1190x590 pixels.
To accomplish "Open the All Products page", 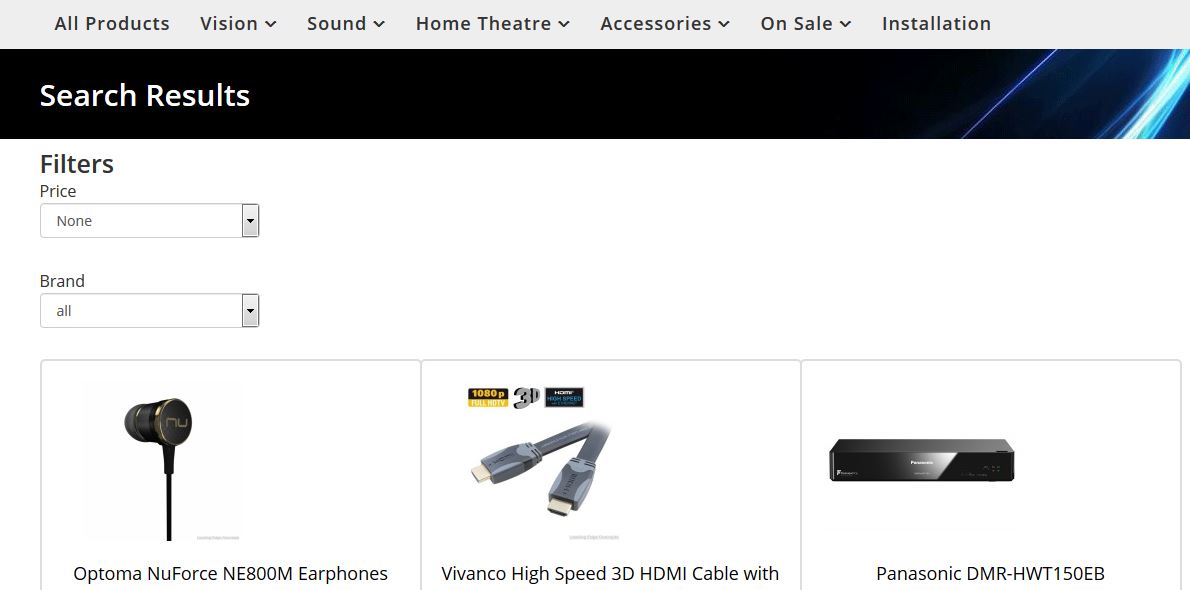I will click(x=112, y=24).
